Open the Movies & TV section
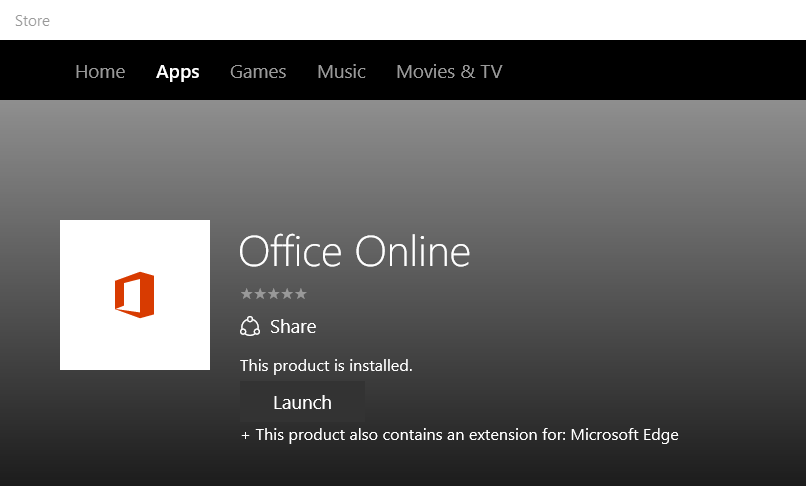This screenshot has height=486, width=806. point(449,72)
